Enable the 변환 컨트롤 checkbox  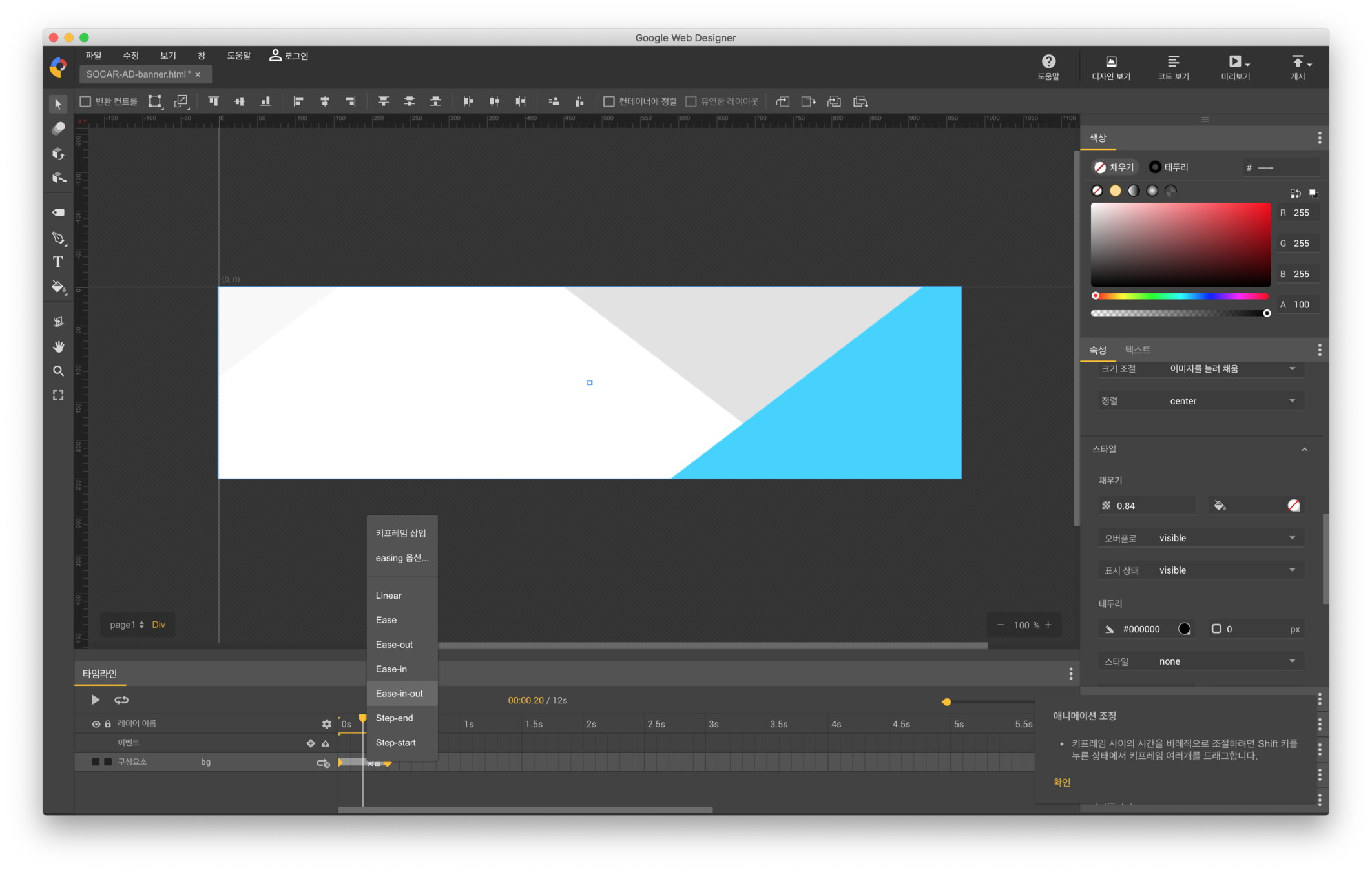click(85, 101)
